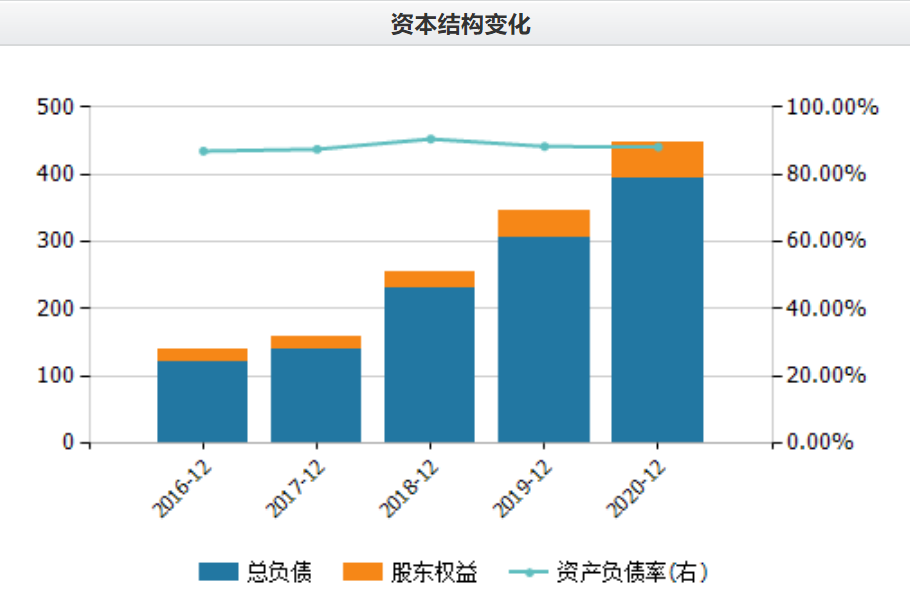Click the orange 股东权益 segment for 2018-12

pos(429,279)
